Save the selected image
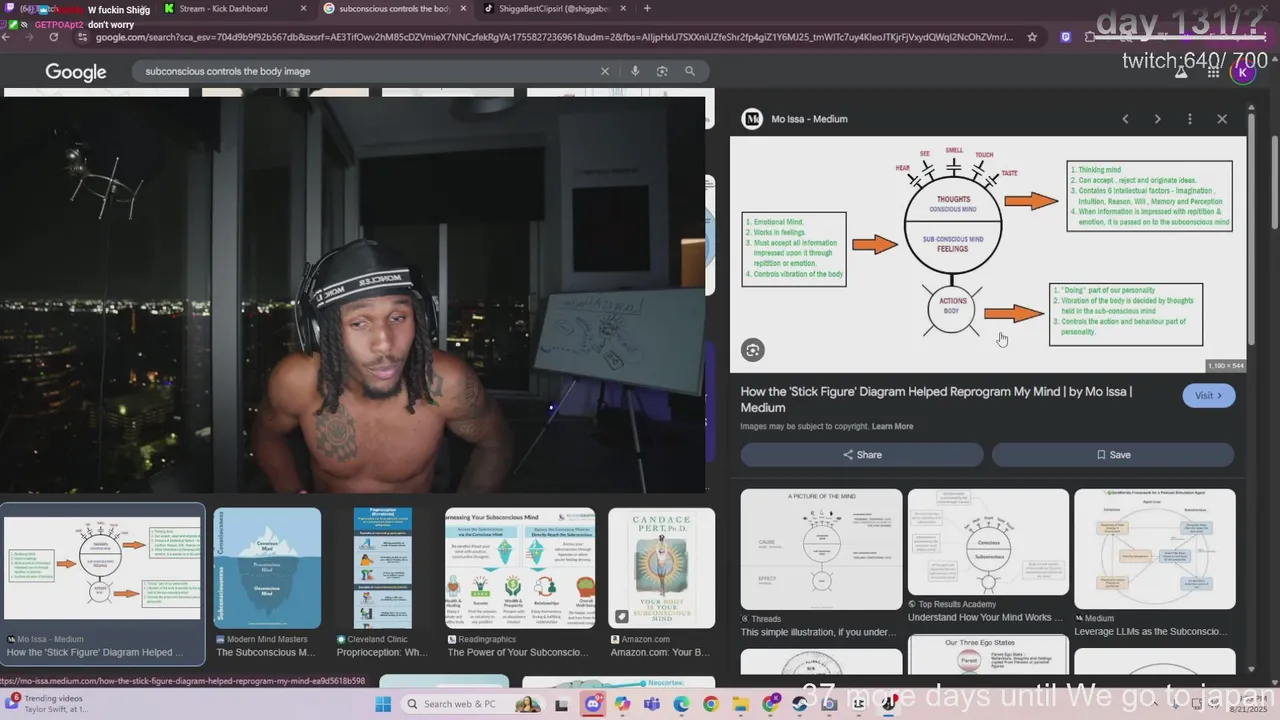1280x720 pixels. point(1113,454)
